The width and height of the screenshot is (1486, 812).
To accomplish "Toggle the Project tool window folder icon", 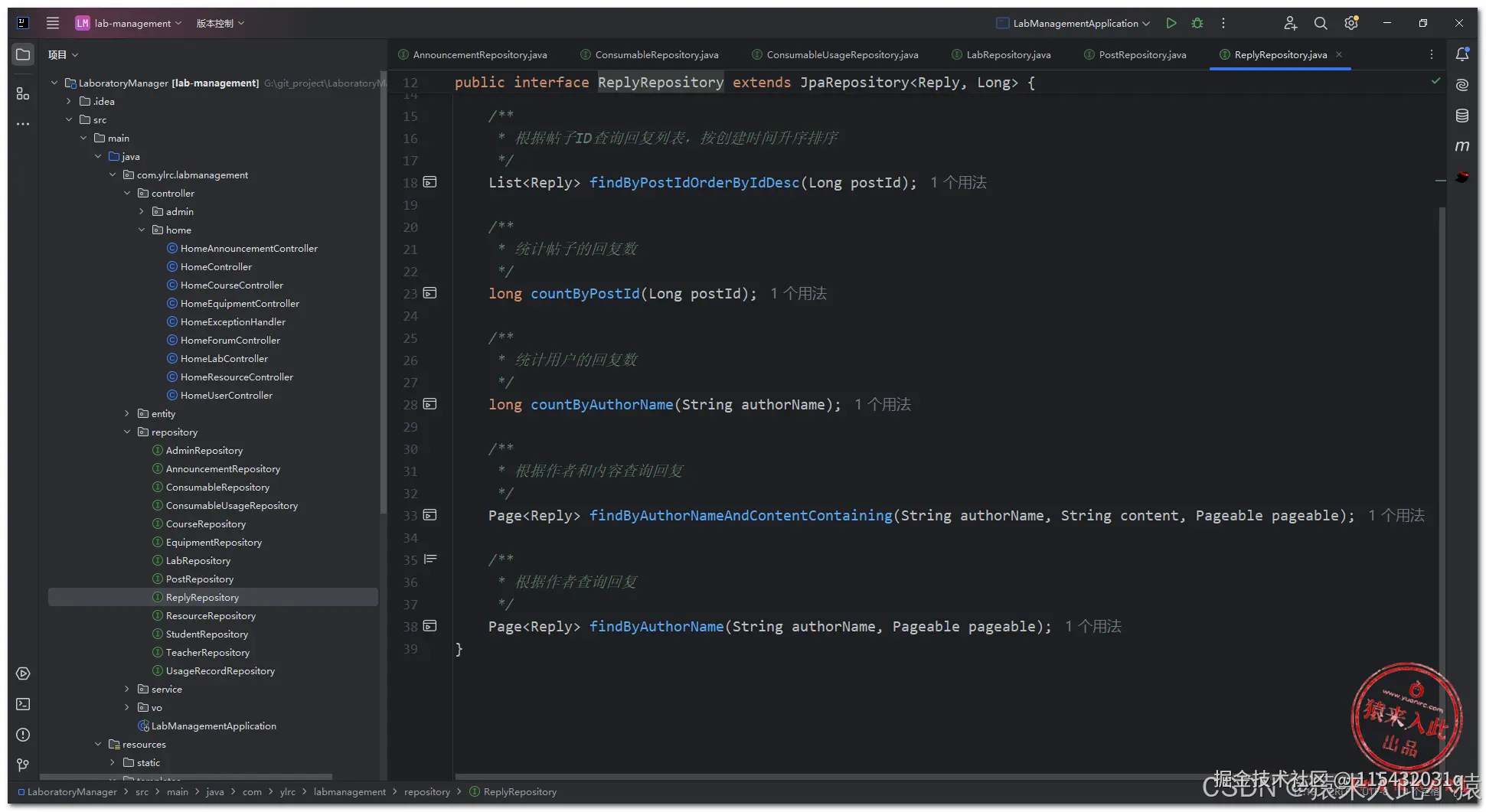I will (x=23, y=55).
